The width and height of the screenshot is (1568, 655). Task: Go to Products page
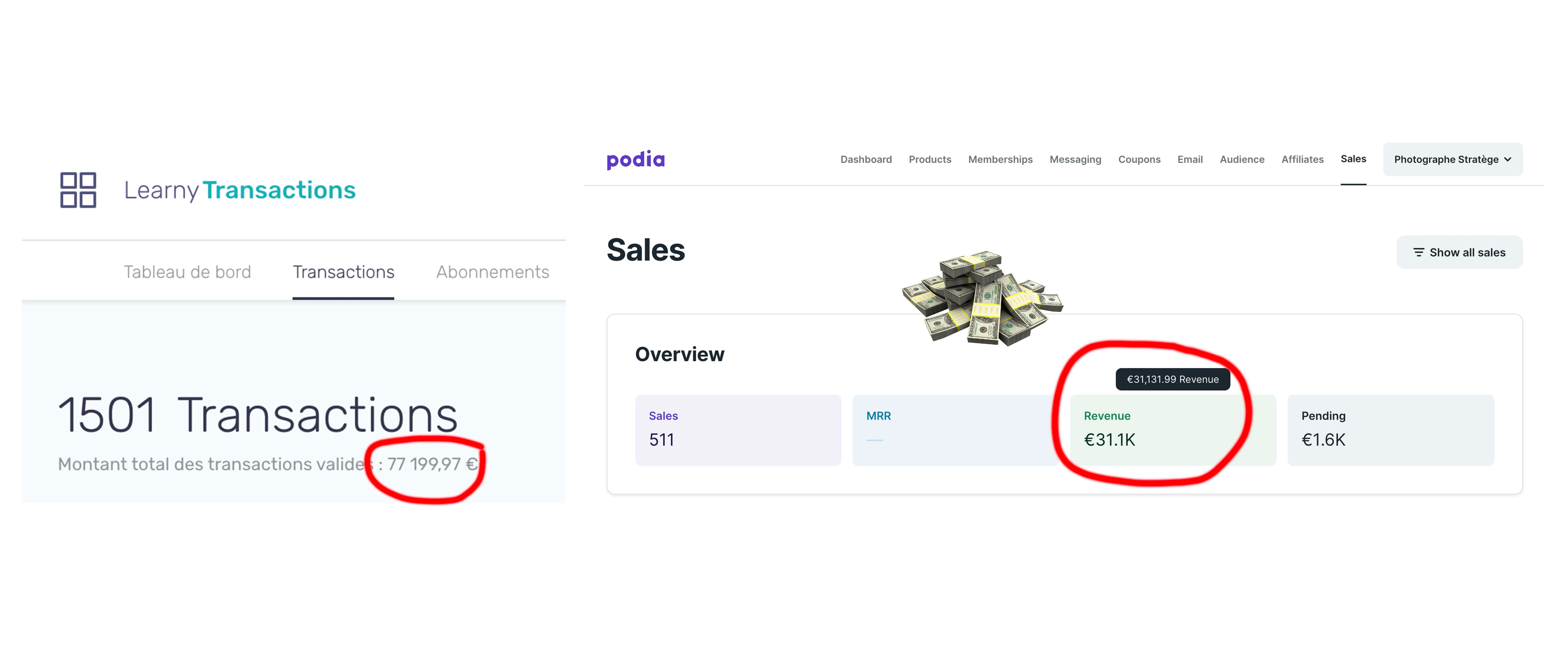pyautogui.click(x=929, y=159)
